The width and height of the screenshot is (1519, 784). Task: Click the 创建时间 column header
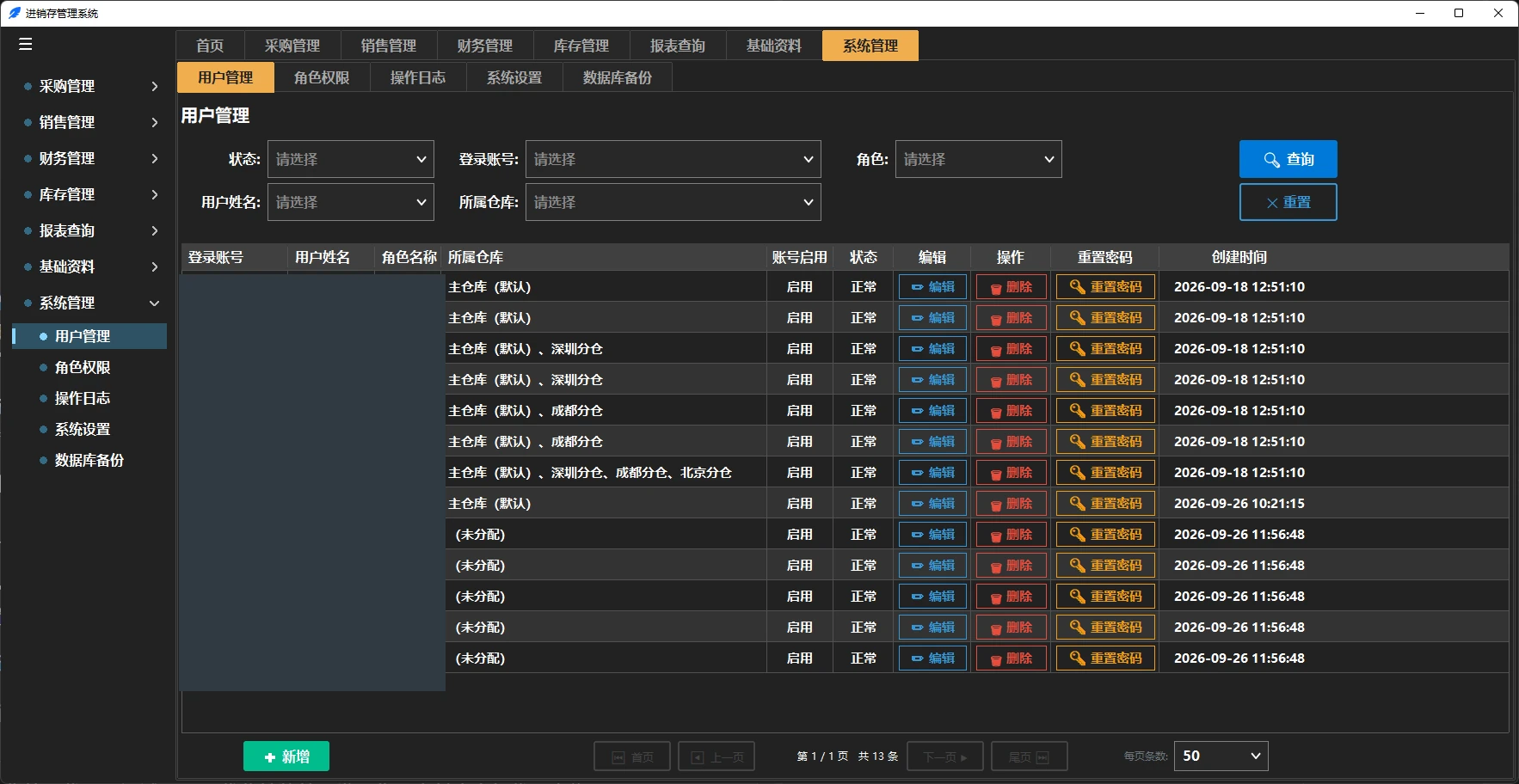click(1239, 257)
